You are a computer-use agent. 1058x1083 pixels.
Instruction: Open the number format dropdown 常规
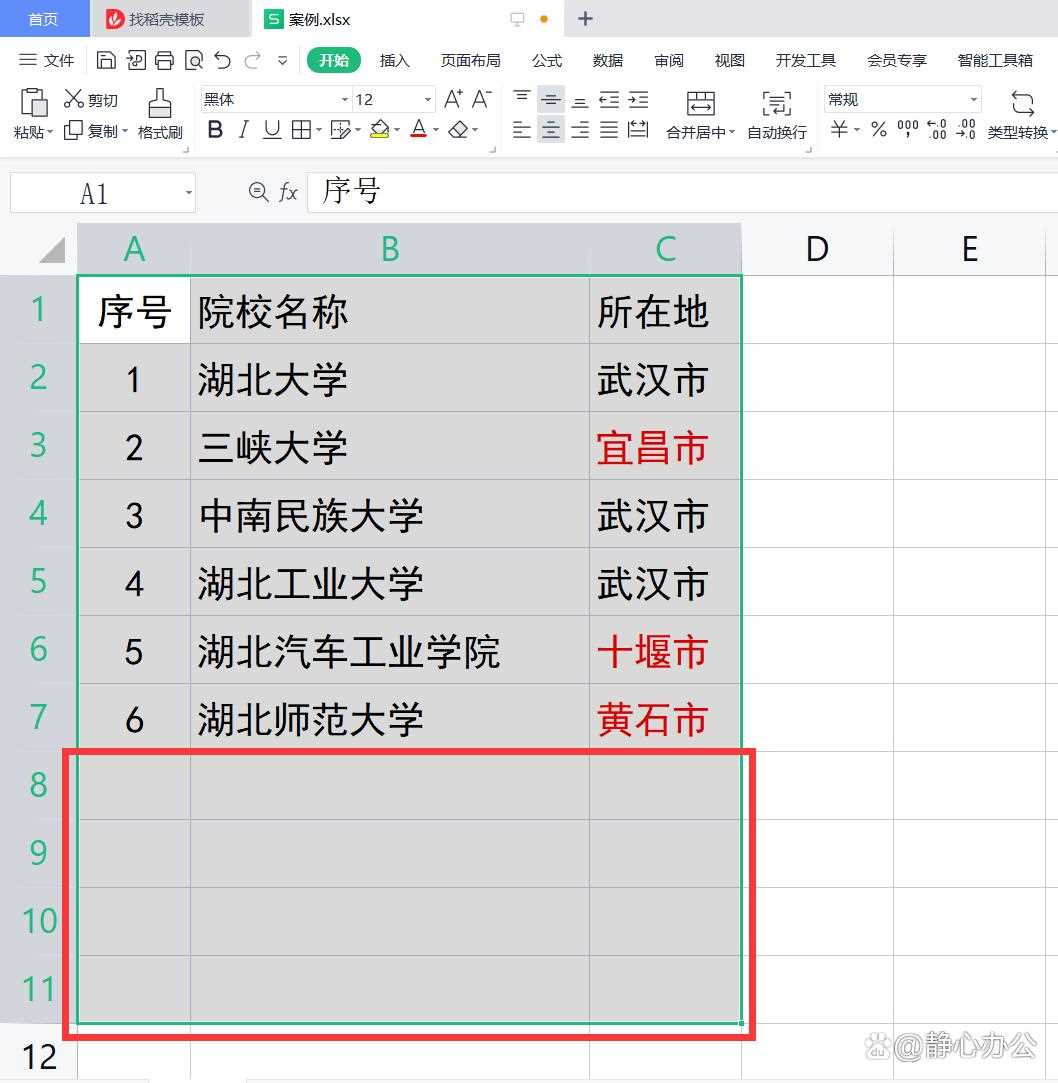pos(973,100)
